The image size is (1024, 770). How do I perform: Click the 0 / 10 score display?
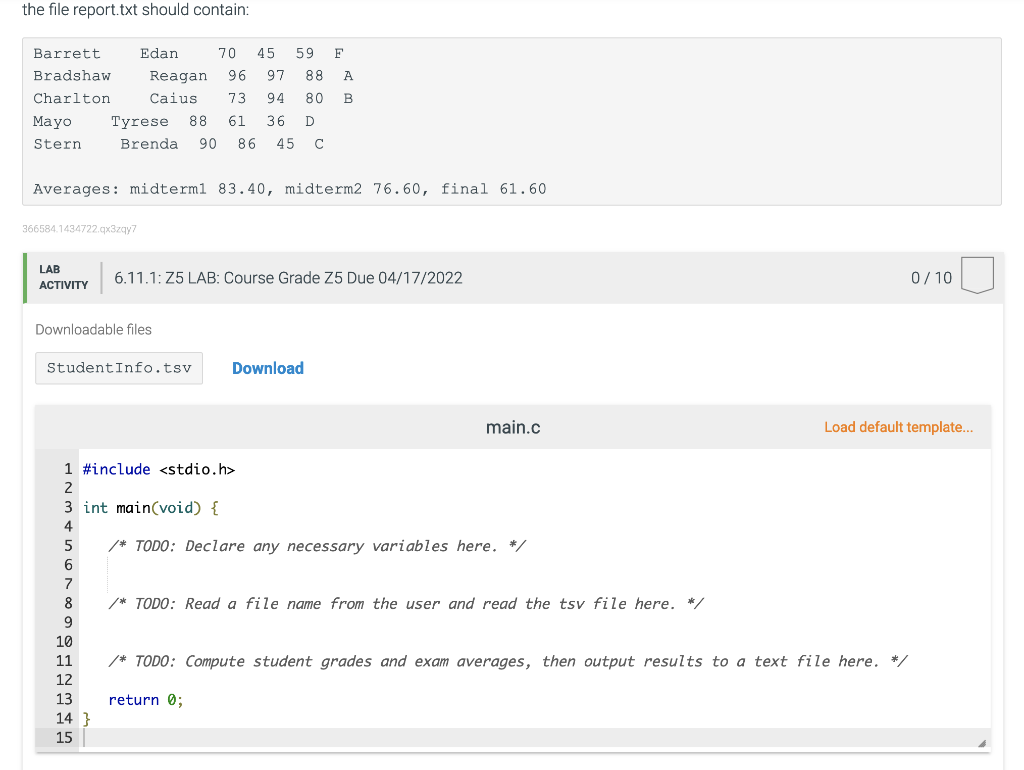[930, 277]
